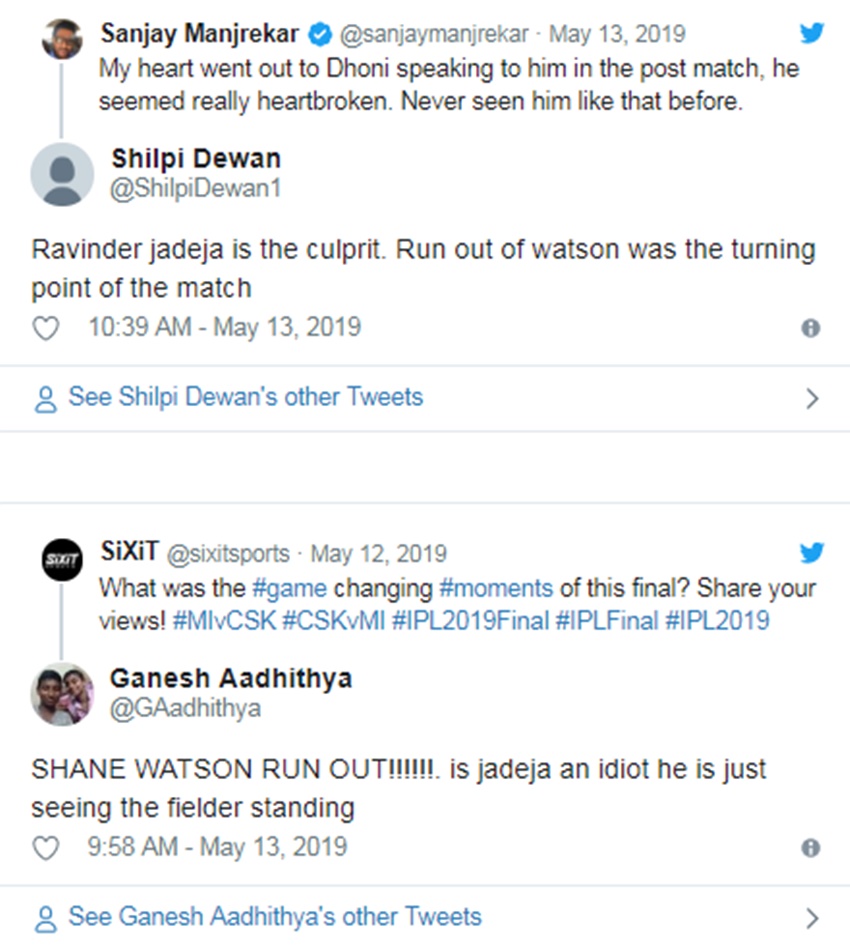The width and height of the screenshot is (850, 945).
Task: Open the #IPL2019Final hashtag link
Action: pyautogui.click(x=470, y=620)
